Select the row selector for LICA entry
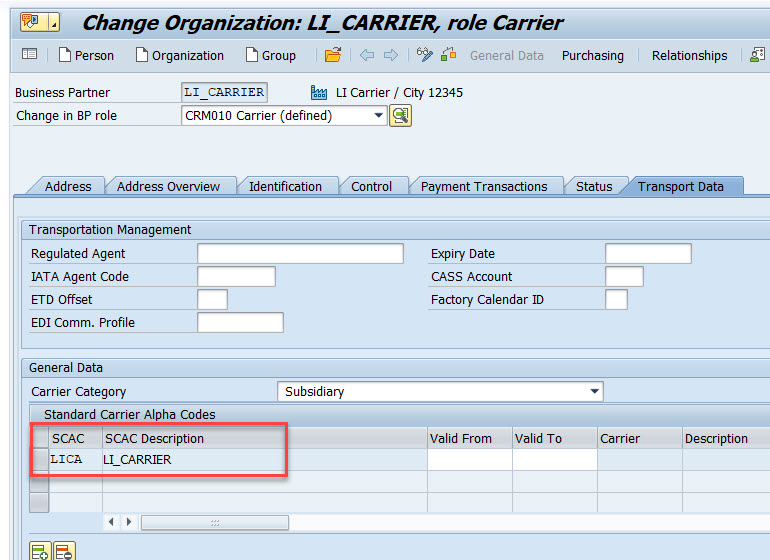Image resolution: width=770 pixels, height=560 pixels. (x=39, y=460)
